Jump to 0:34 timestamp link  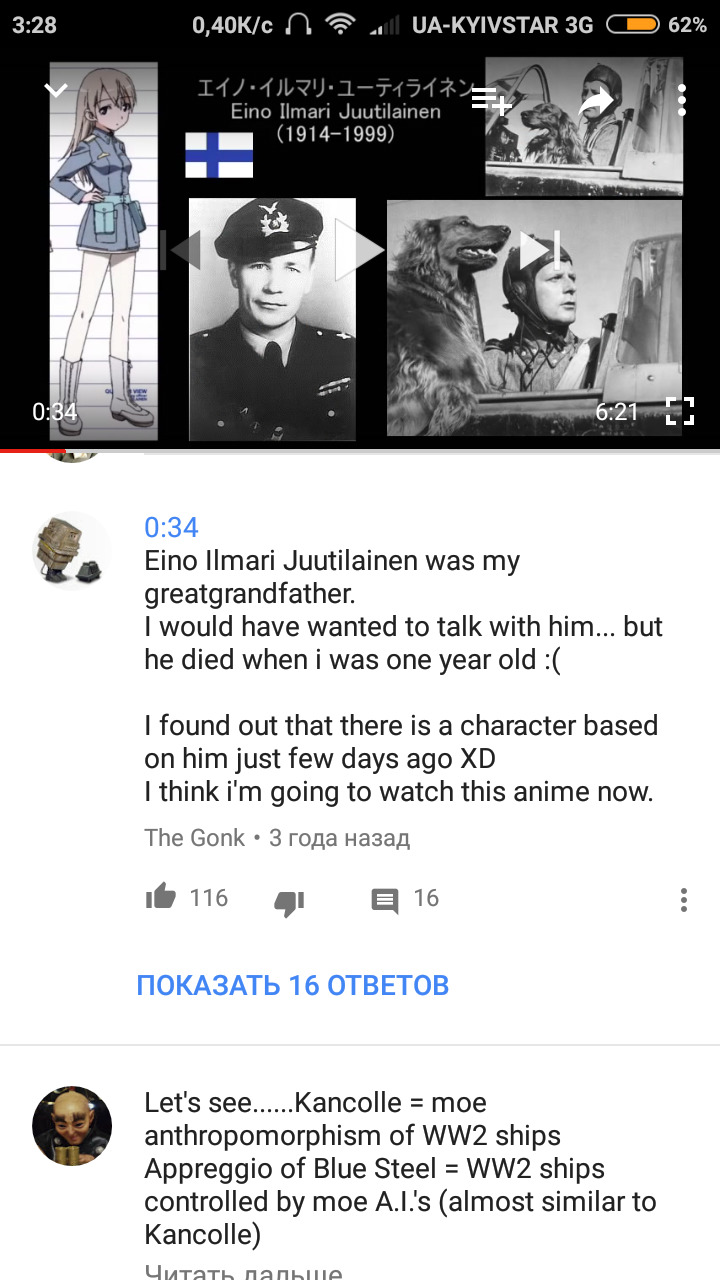[x=171, y=527]
